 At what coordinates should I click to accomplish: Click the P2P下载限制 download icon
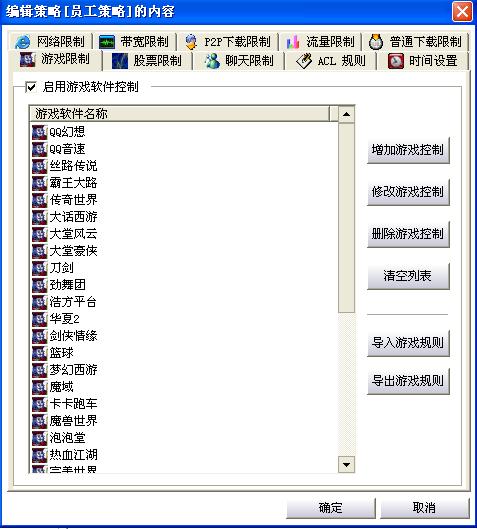(191, 42)
